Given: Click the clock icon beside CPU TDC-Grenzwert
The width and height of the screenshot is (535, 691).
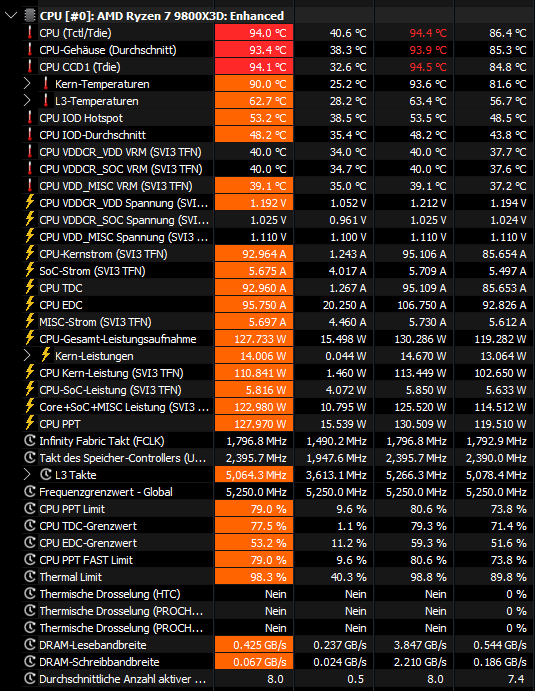Looking at the screenshot, I should pos(30,525).
